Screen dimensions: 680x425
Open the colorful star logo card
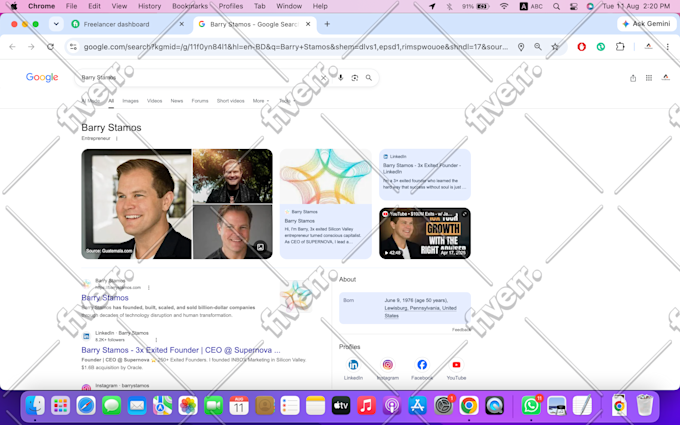[326, 204]
